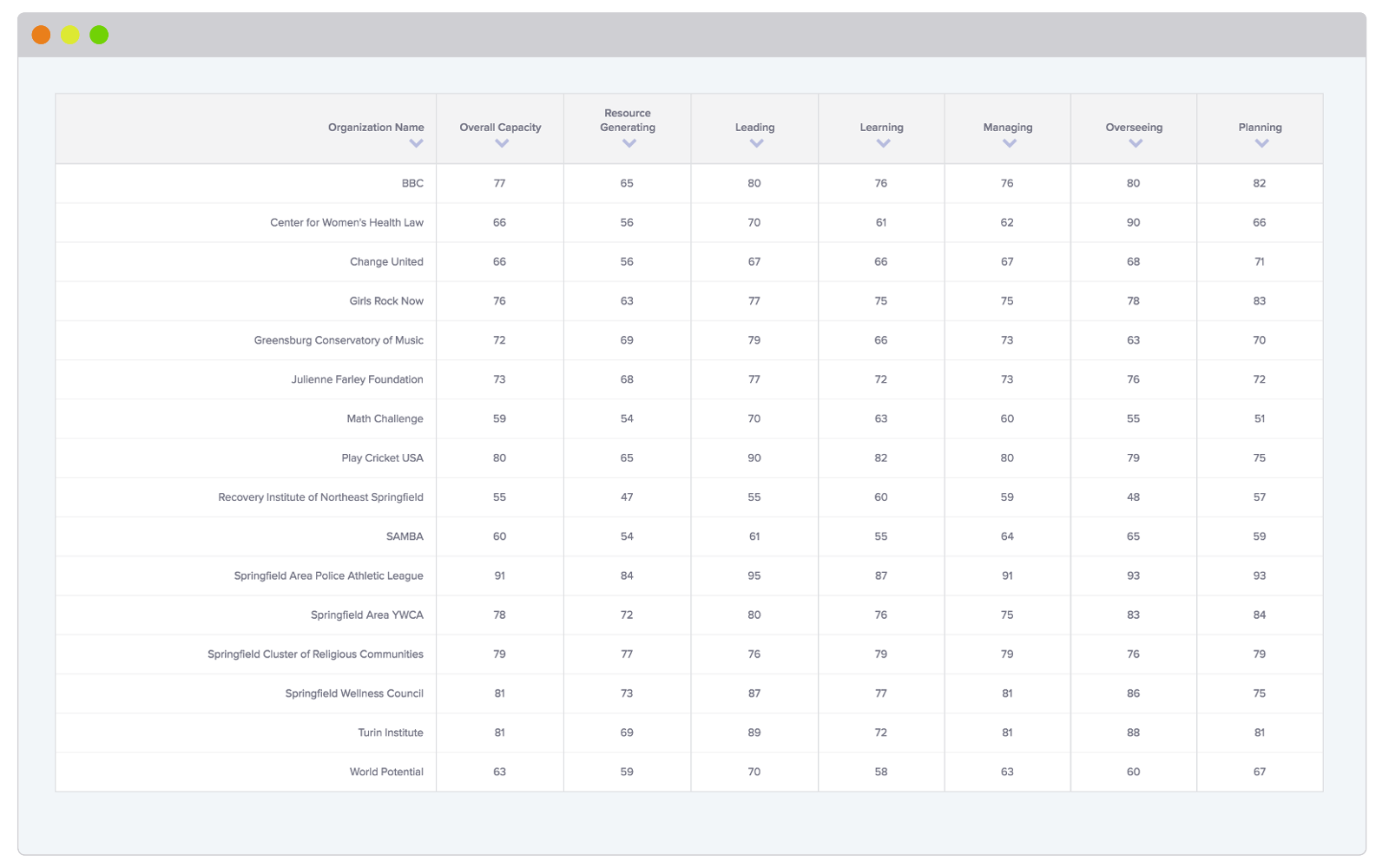
Task: Select World Potential's Learning value 58
Action: tap(881, 772)
